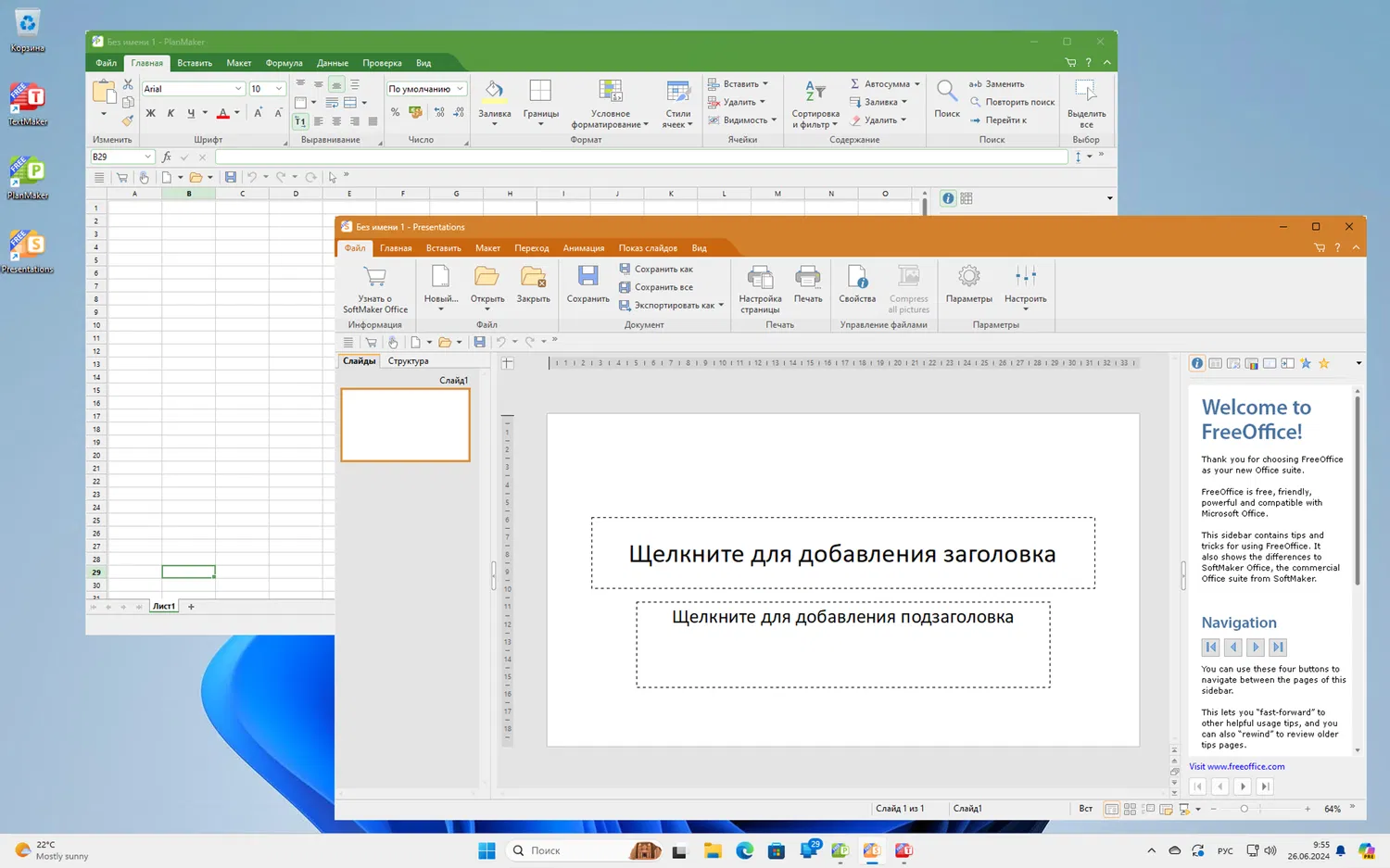
Task: Click the Печать printer icon
Action: (807, 277)
